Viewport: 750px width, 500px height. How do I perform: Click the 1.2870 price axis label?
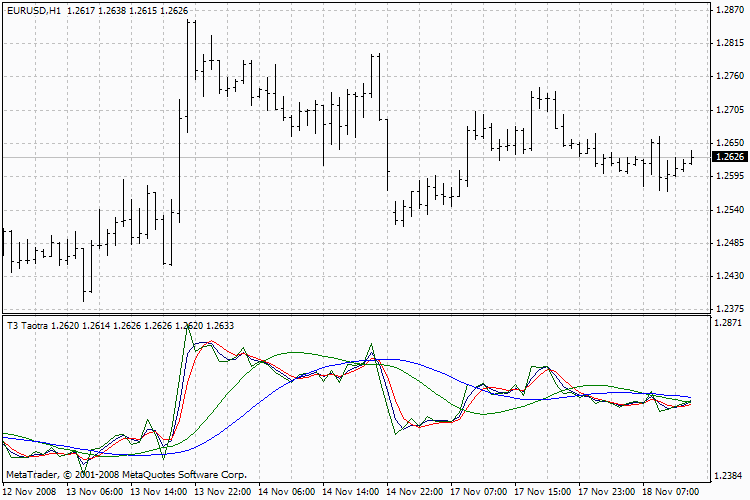tap(730, 10)
